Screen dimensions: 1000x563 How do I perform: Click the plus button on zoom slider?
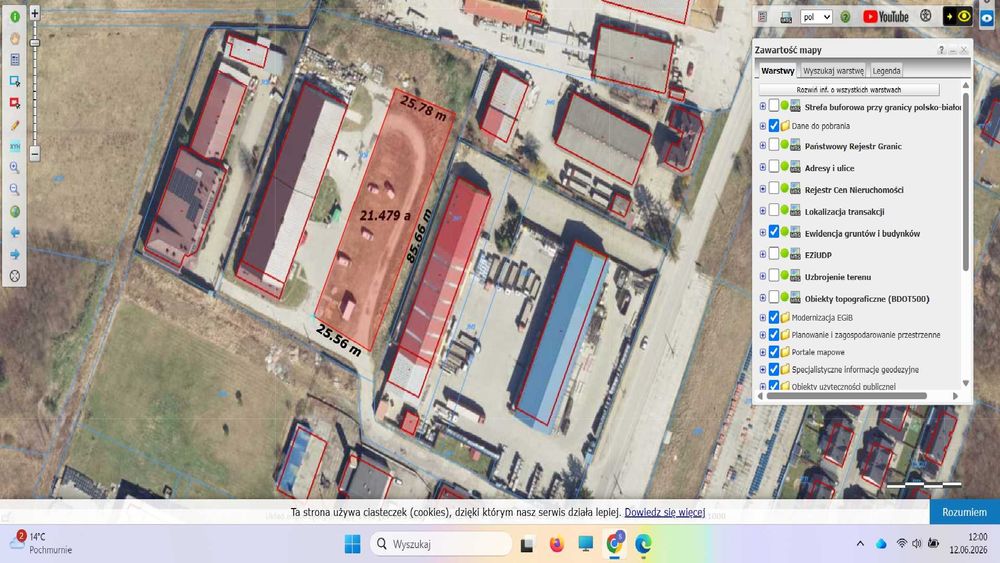pyautogui.click(x=35, y=13)
